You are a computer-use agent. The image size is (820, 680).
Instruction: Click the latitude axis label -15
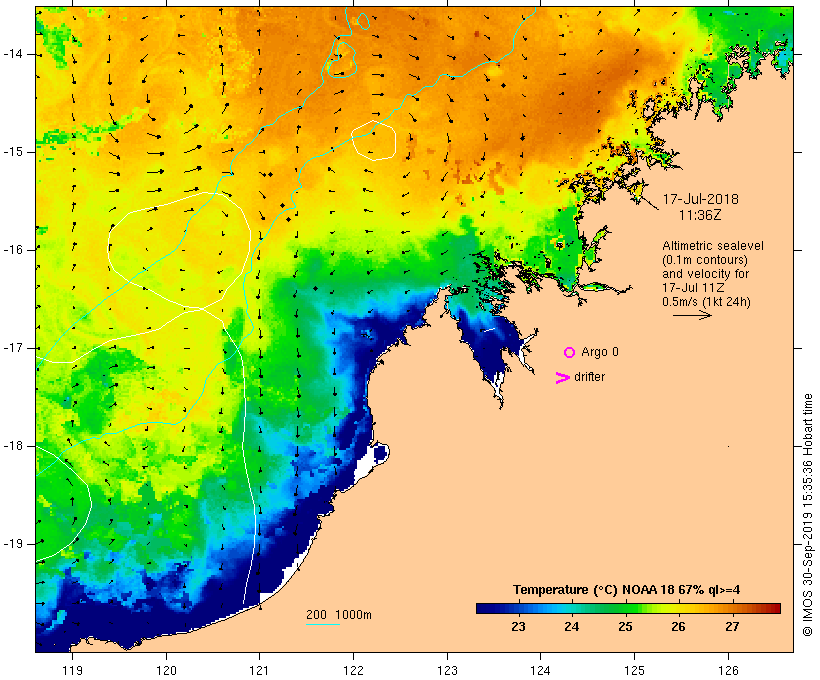tap(12, 152)
